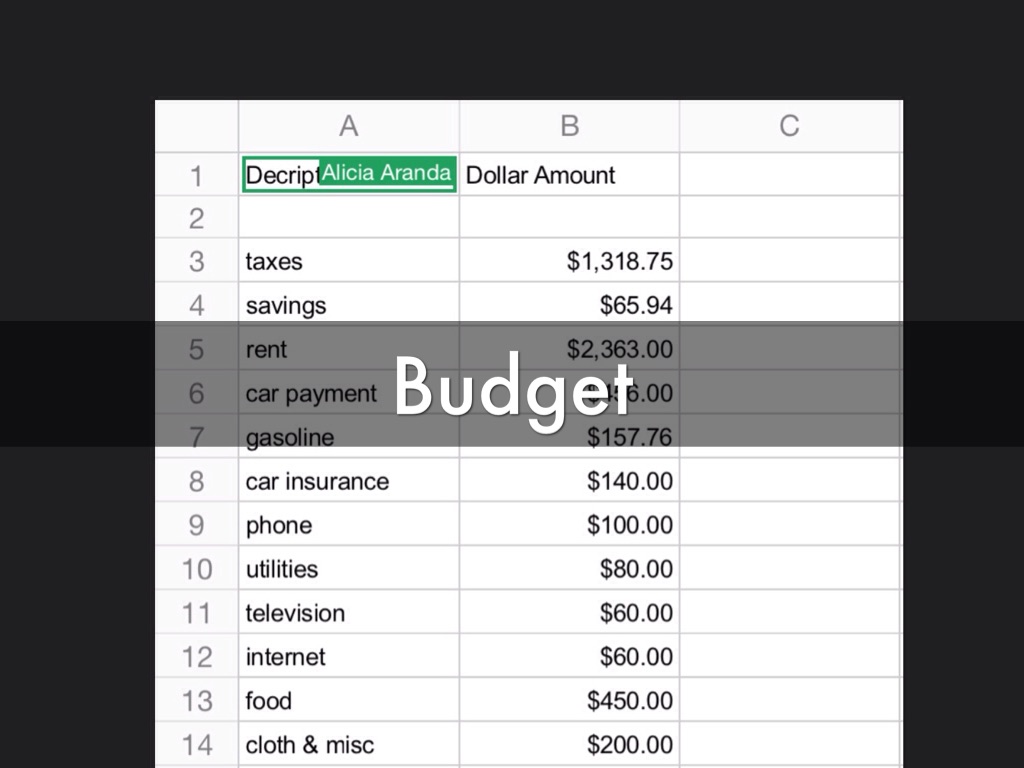
Task: Select row 14 header number
Action: coord(196,745)
